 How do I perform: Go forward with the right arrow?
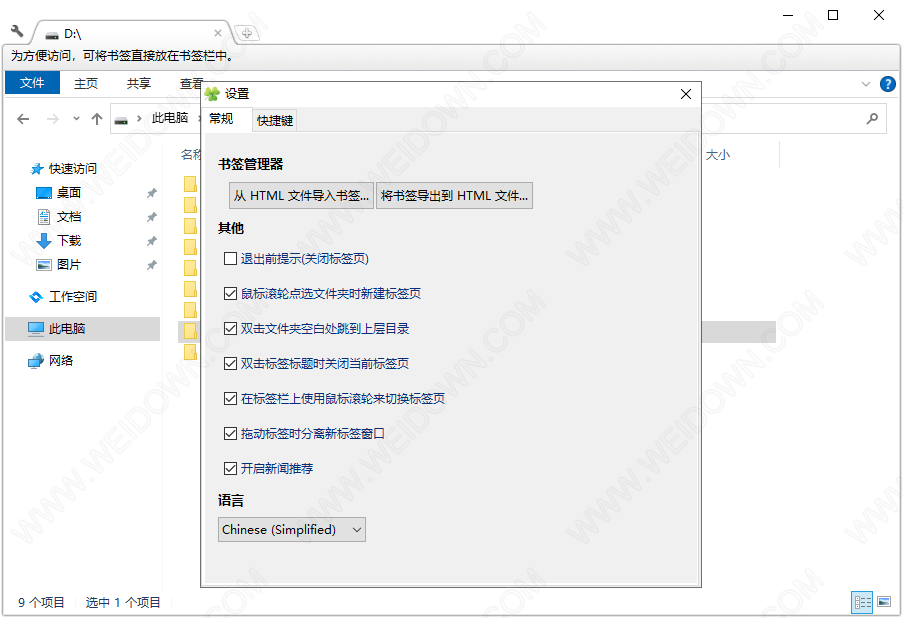point(53,119)
